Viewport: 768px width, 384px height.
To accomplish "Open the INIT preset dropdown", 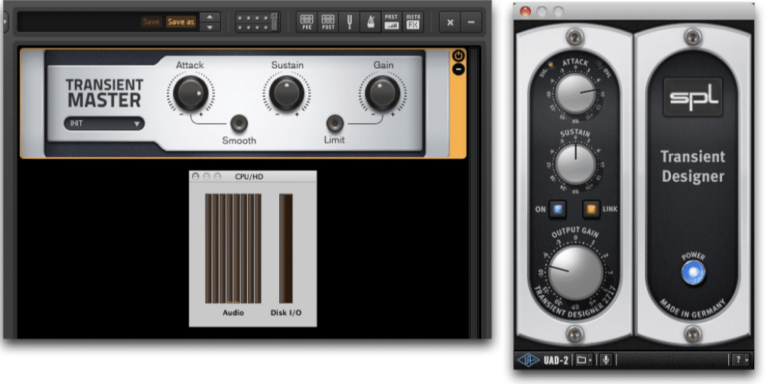I will tap(104, 123).
